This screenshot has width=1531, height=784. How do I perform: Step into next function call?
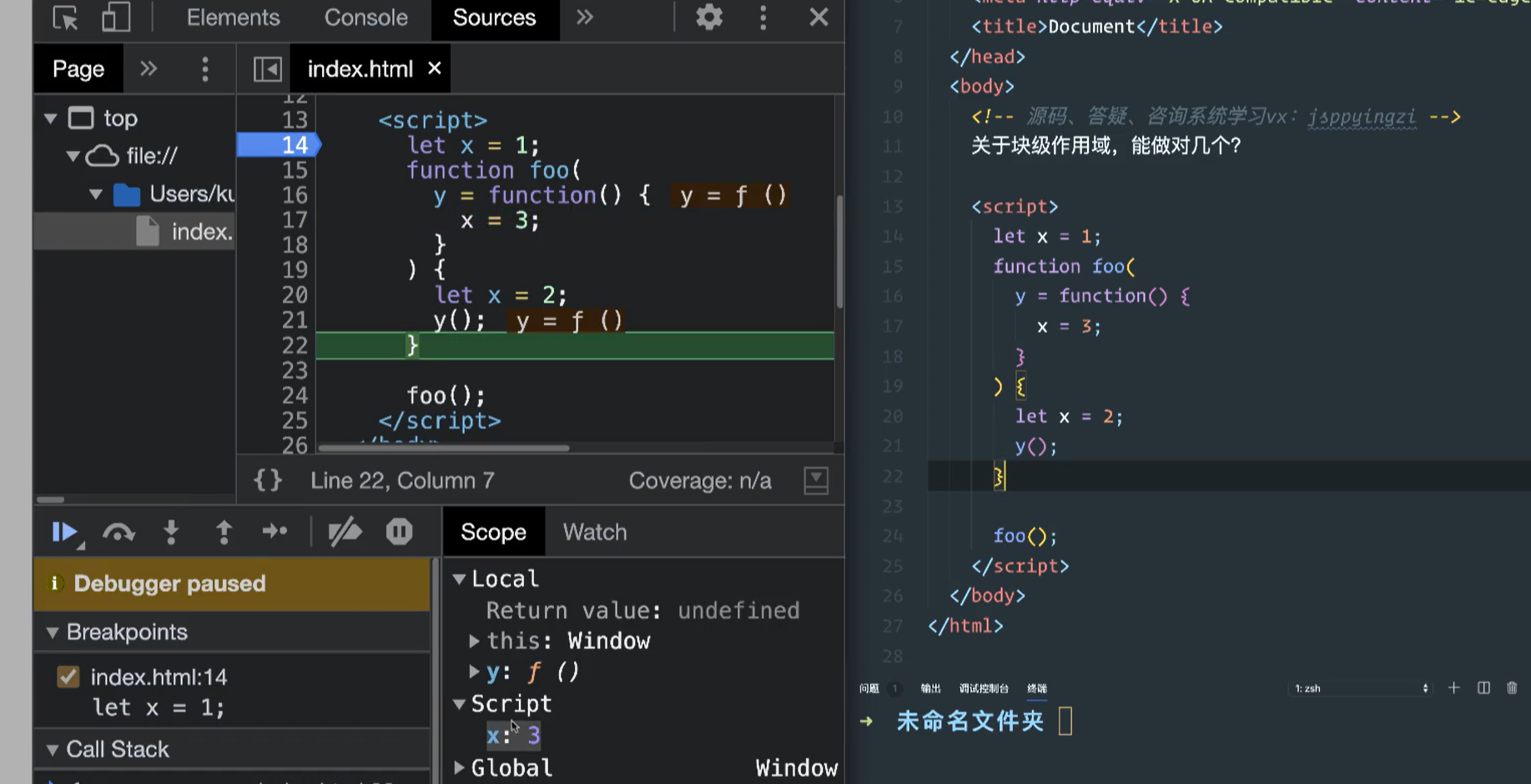171,532
